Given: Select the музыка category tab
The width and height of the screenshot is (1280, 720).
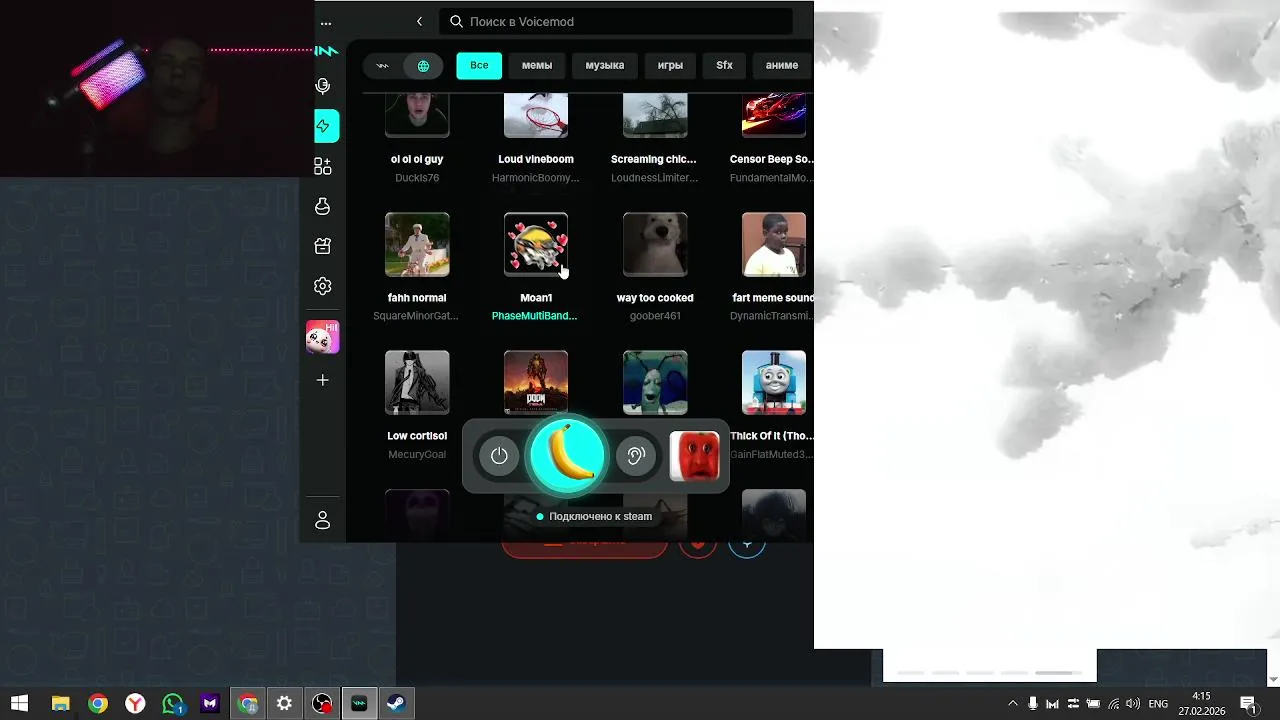Looking at the screenshot, I should tap(605, 65).
